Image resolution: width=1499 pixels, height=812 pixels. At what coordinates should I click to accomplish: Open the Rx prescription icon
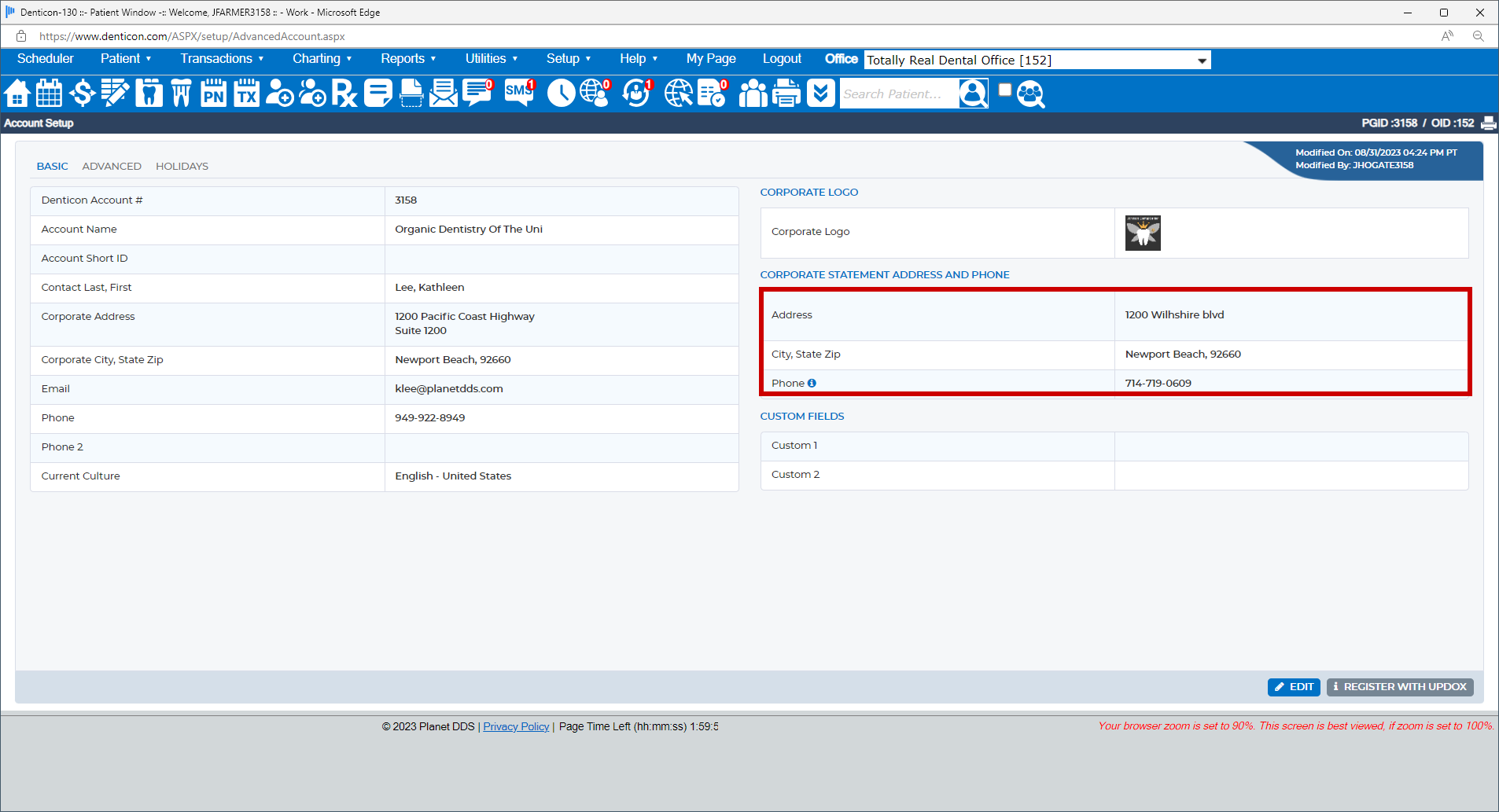tap(344, 94)
